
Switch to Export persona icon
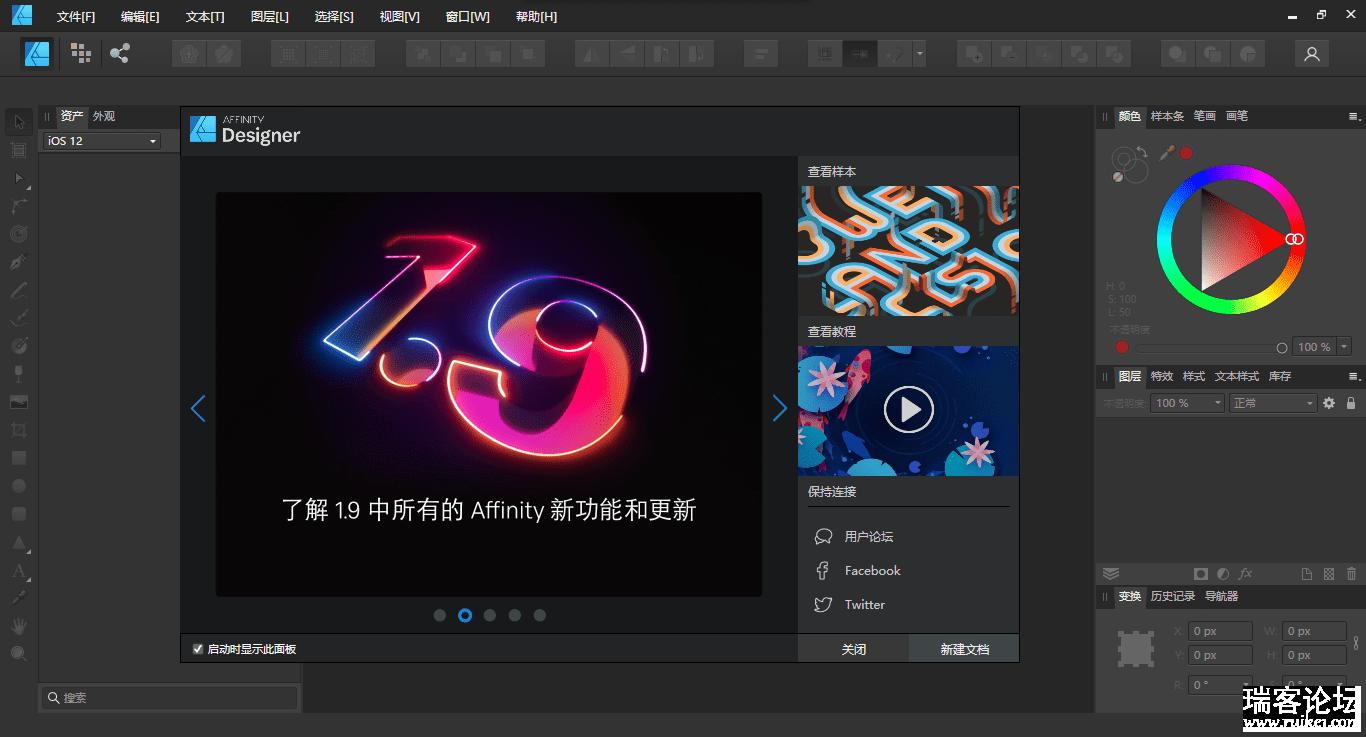pos(120,53)
